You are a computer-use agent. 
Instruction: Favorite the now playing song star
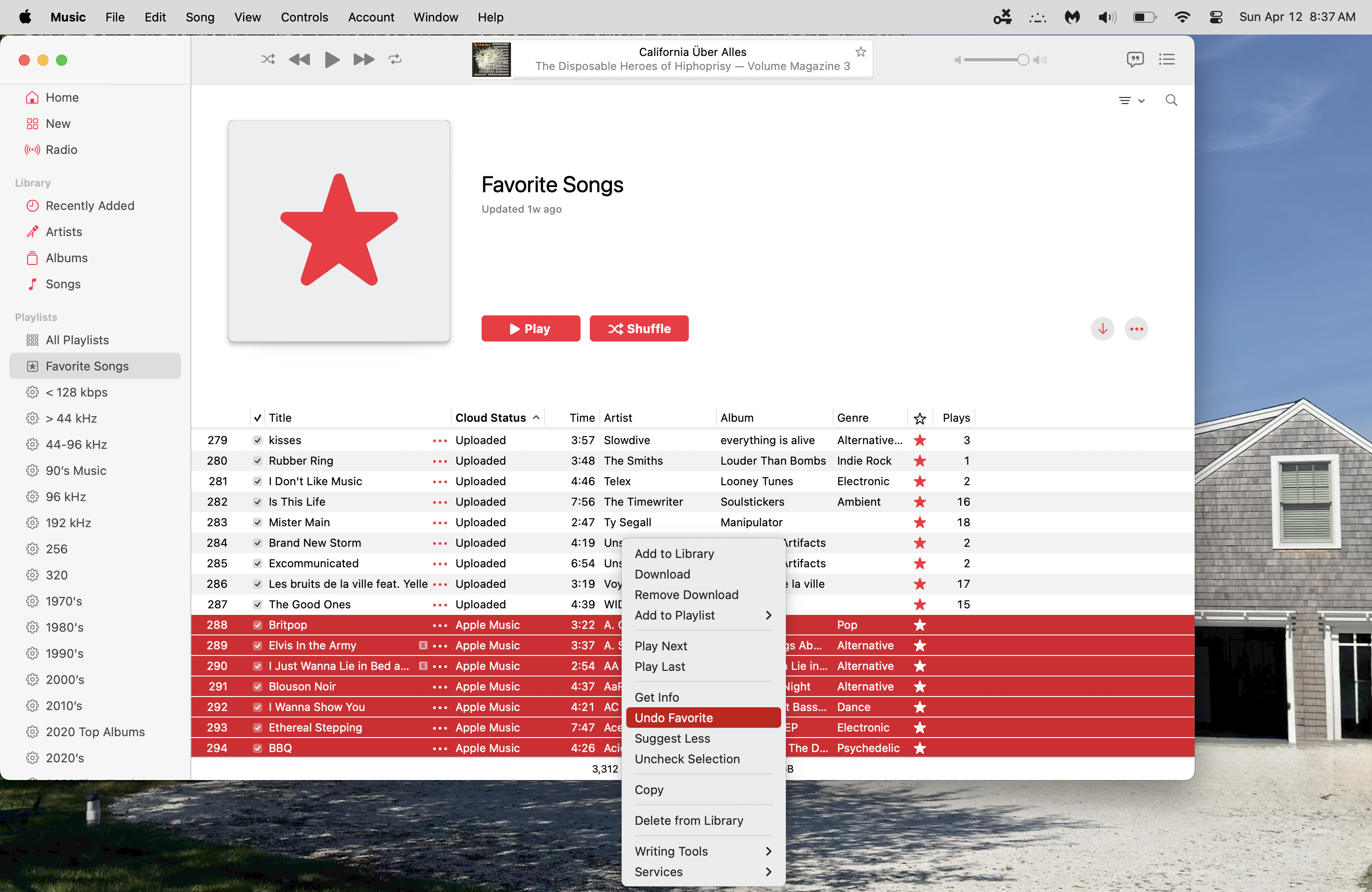tap(861, 52)
